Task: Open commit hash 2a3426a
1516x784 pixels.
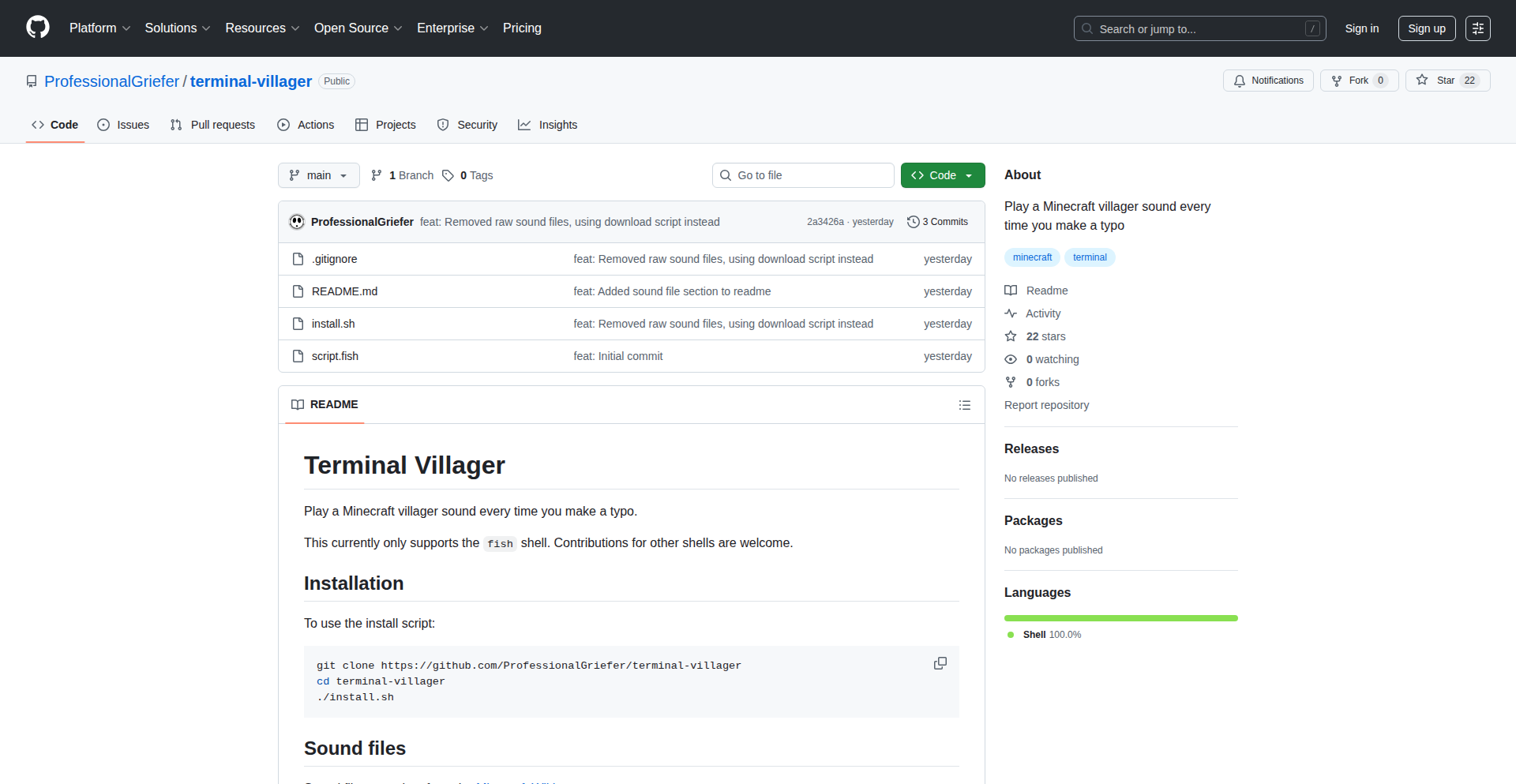Action: tap(825, 222)
